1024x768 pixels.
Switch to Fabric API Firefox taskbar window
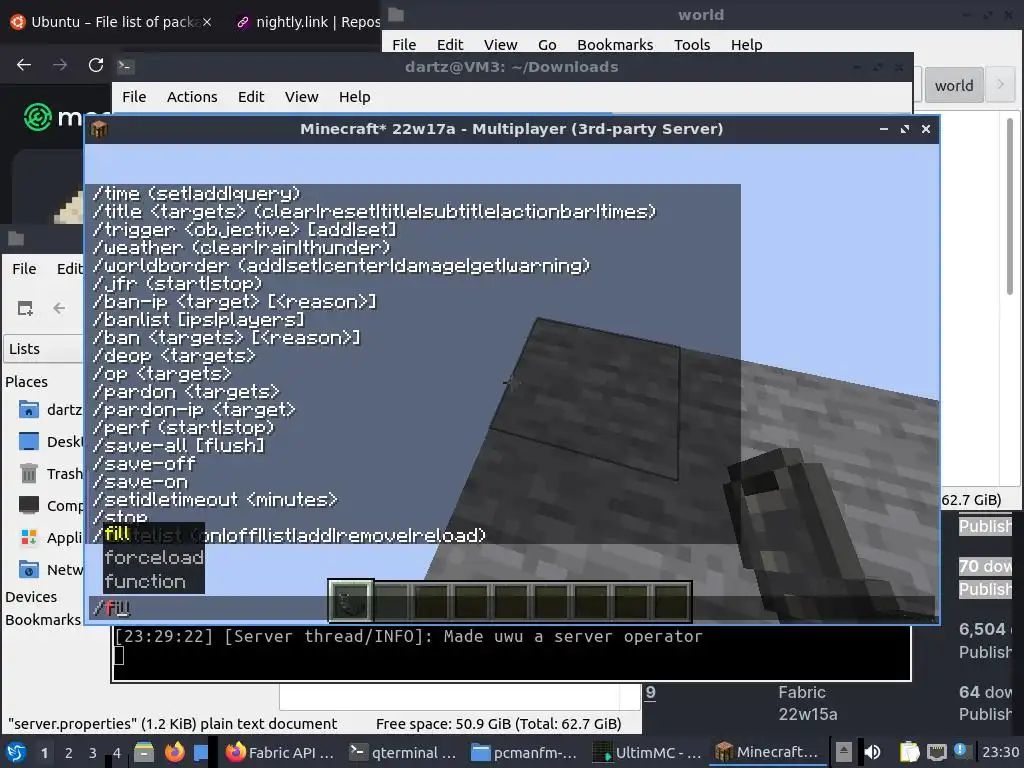pos(280,752)
